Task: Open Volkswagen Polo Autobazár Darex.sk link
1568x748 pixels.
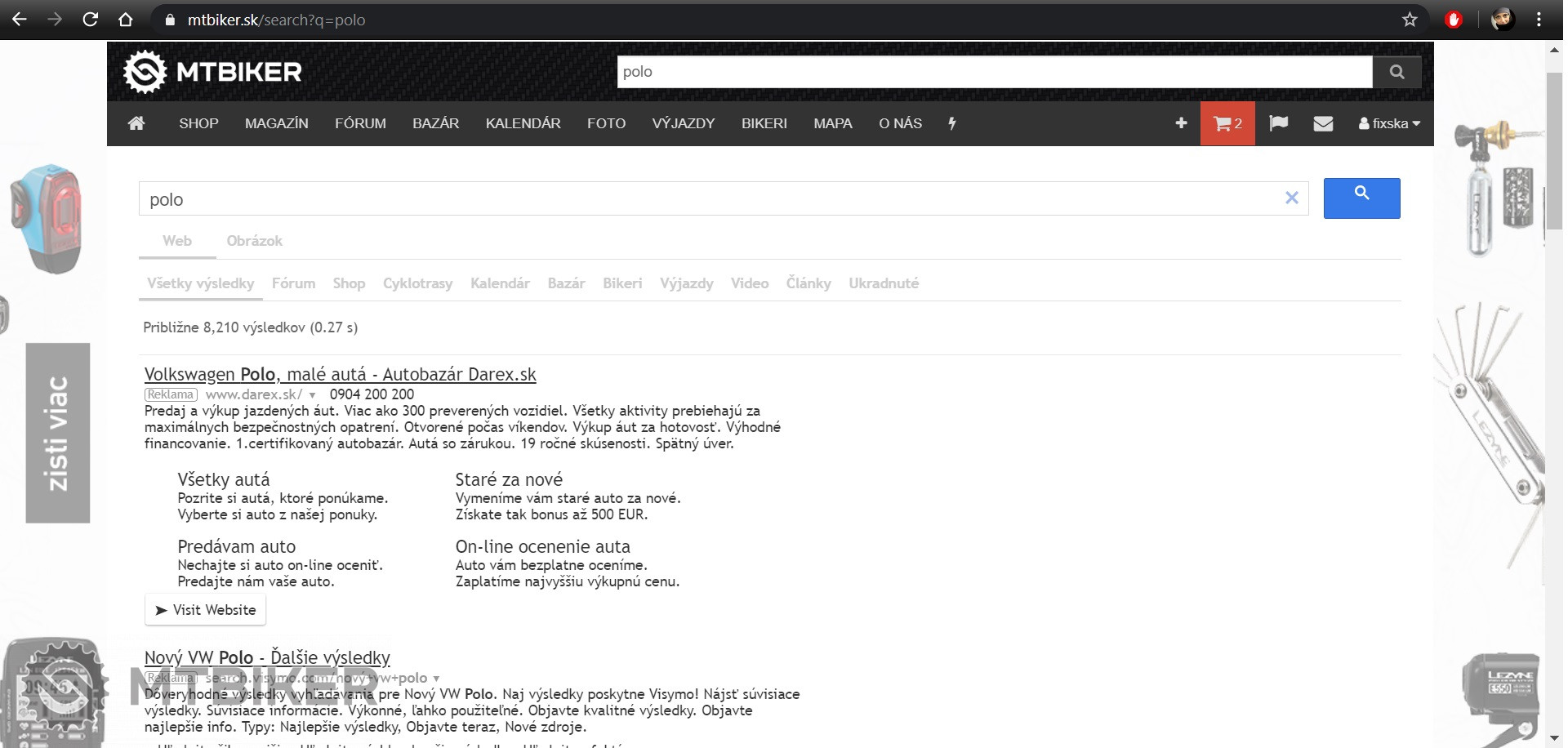Action: coord(340,375)
